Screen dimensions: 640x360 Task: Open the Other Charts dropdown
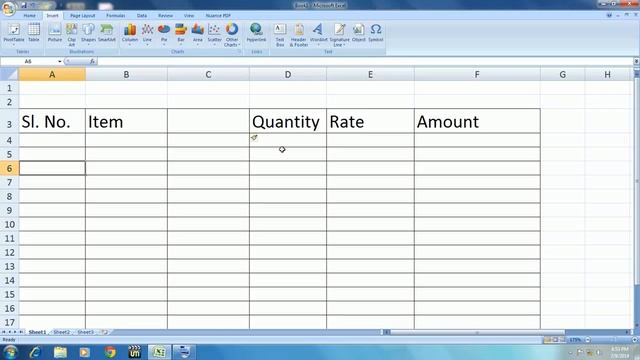click(x=232, y=35)
